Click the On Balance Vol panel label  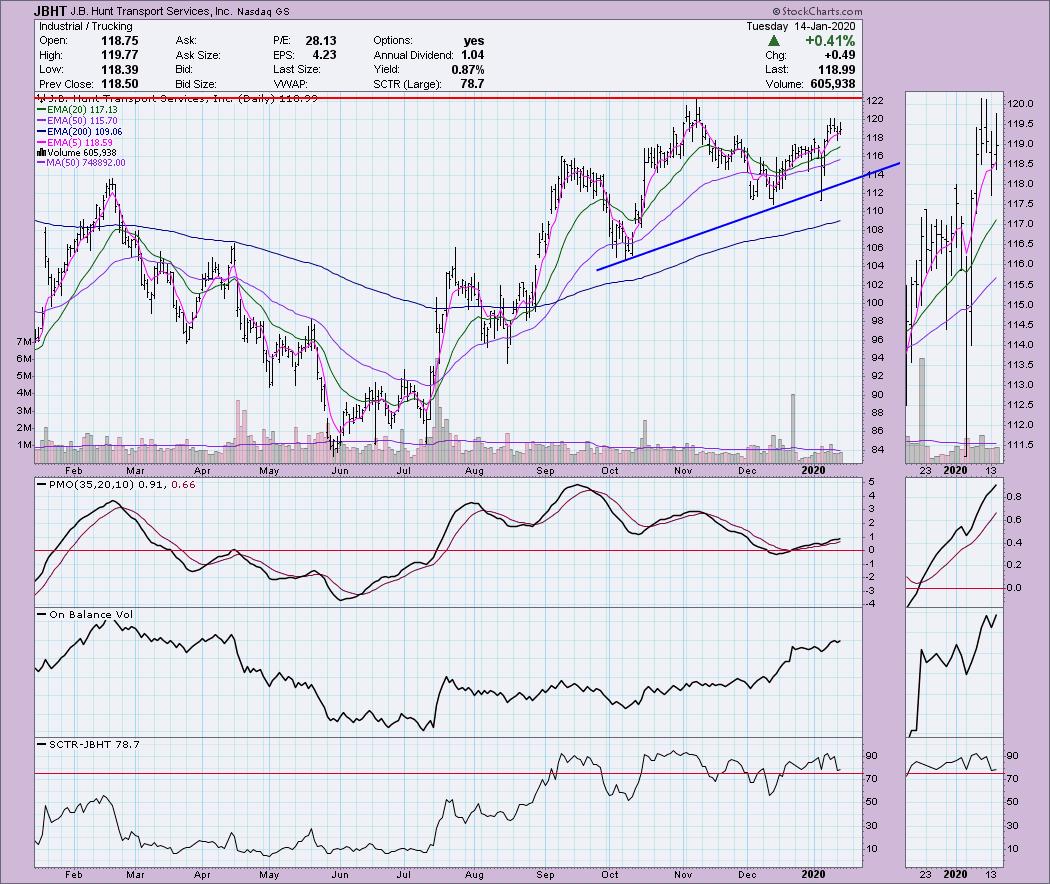pyautogui.click(x=85, y=614)
